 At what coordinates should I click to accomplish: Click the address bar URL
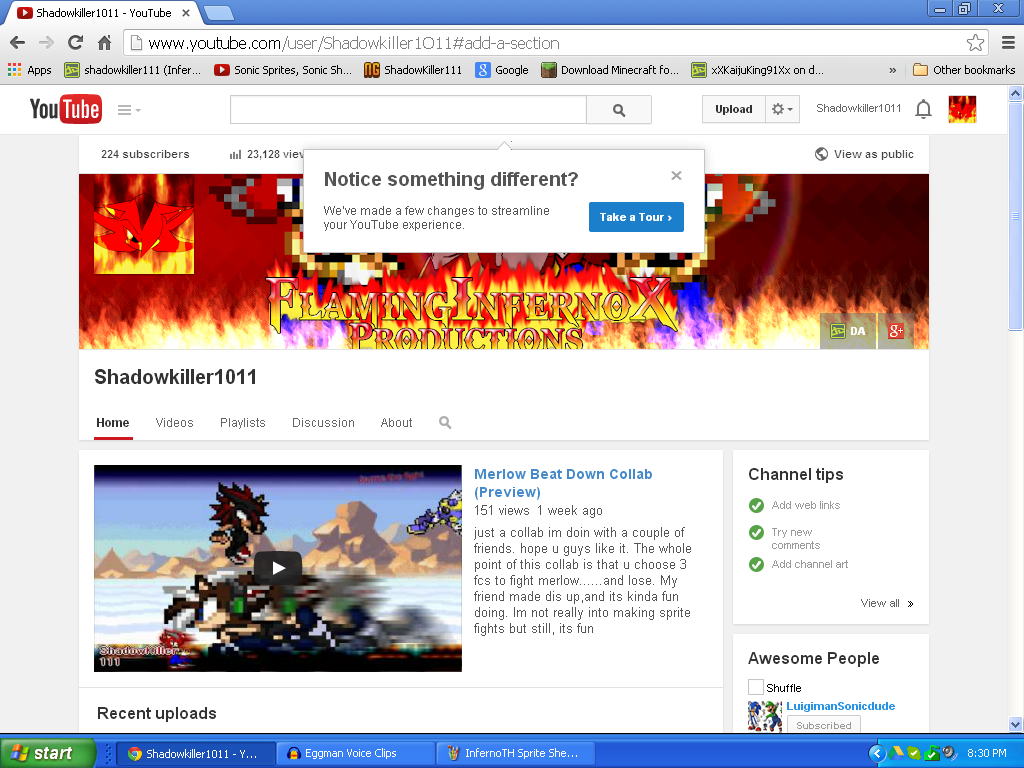click(354, 43)
